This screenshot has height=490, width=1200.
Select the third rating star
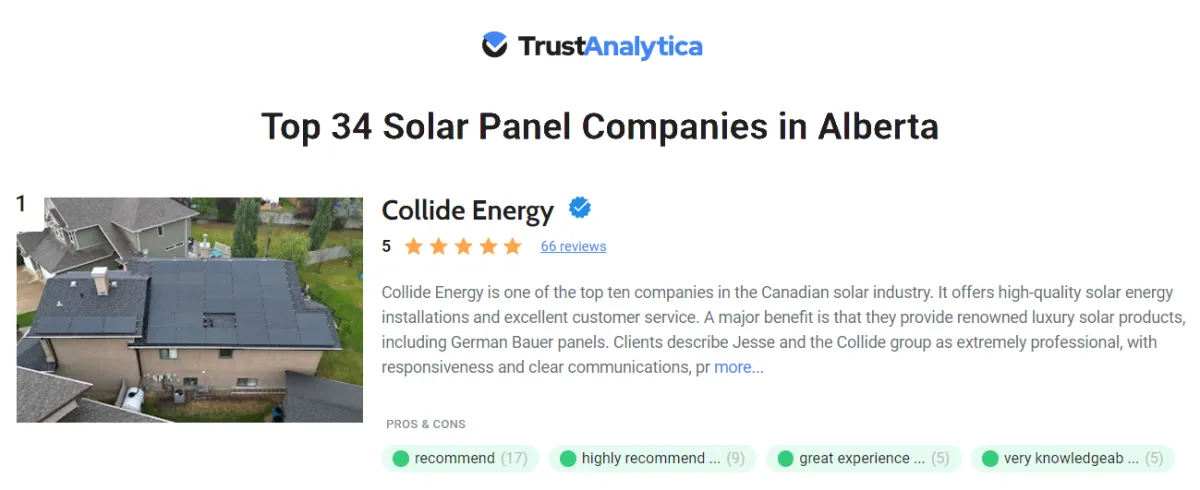[x=463, y=246]
